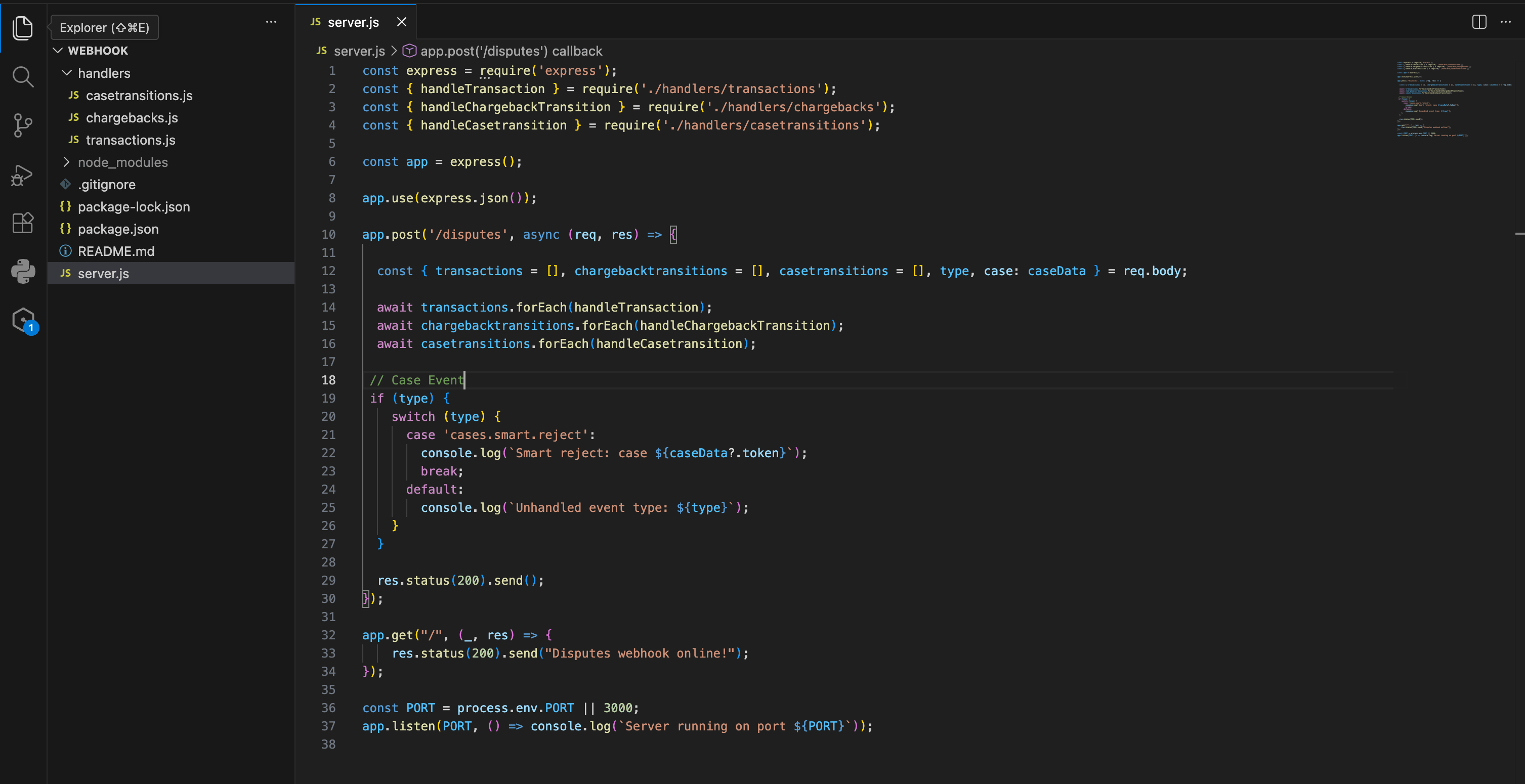Click line number 10 in the gutter
This screenshot has height=784, width=1525.
[x=328, y=234]
